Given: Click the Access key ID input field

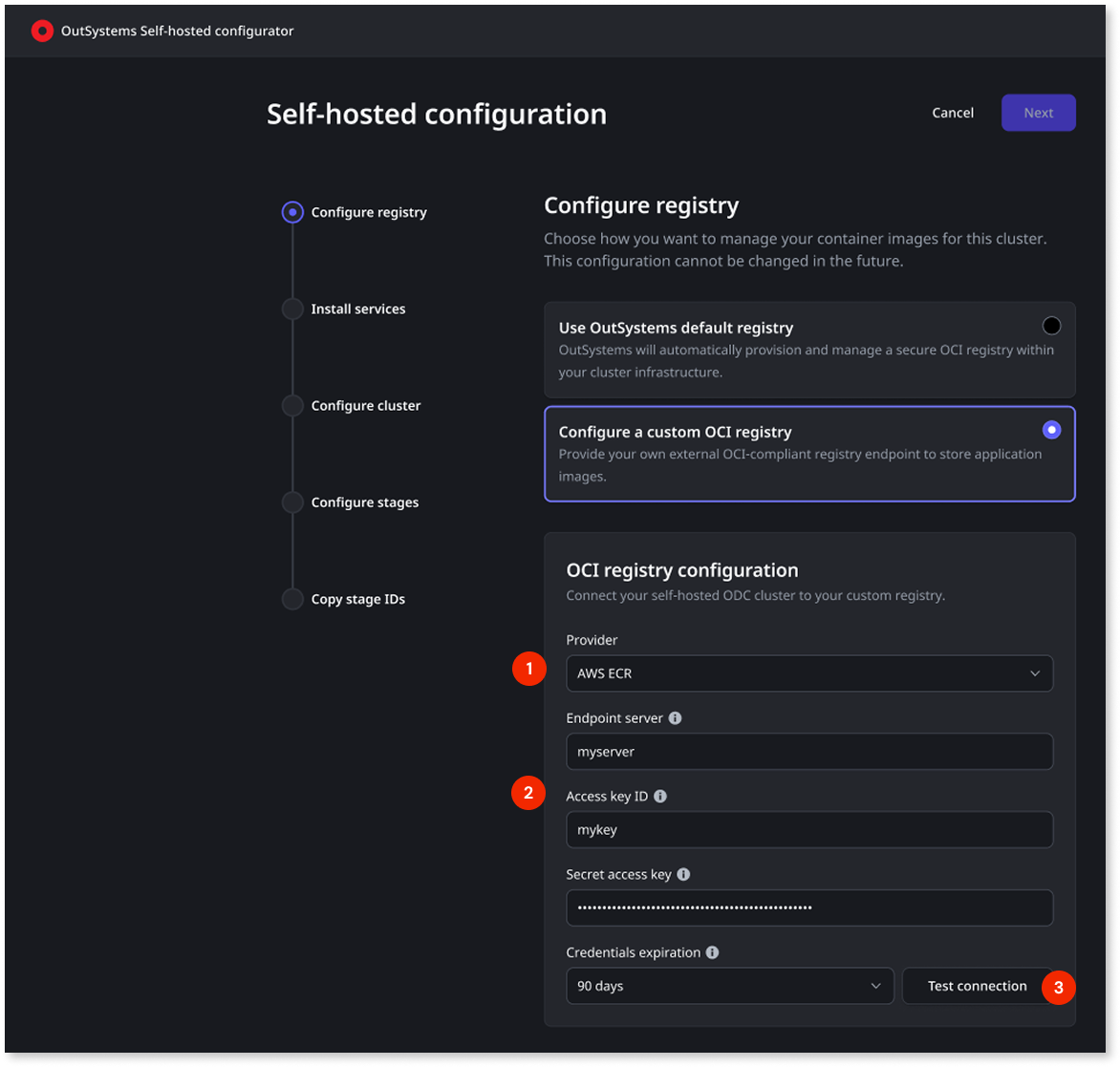Looking at the screenshot, I should point(809,830).
